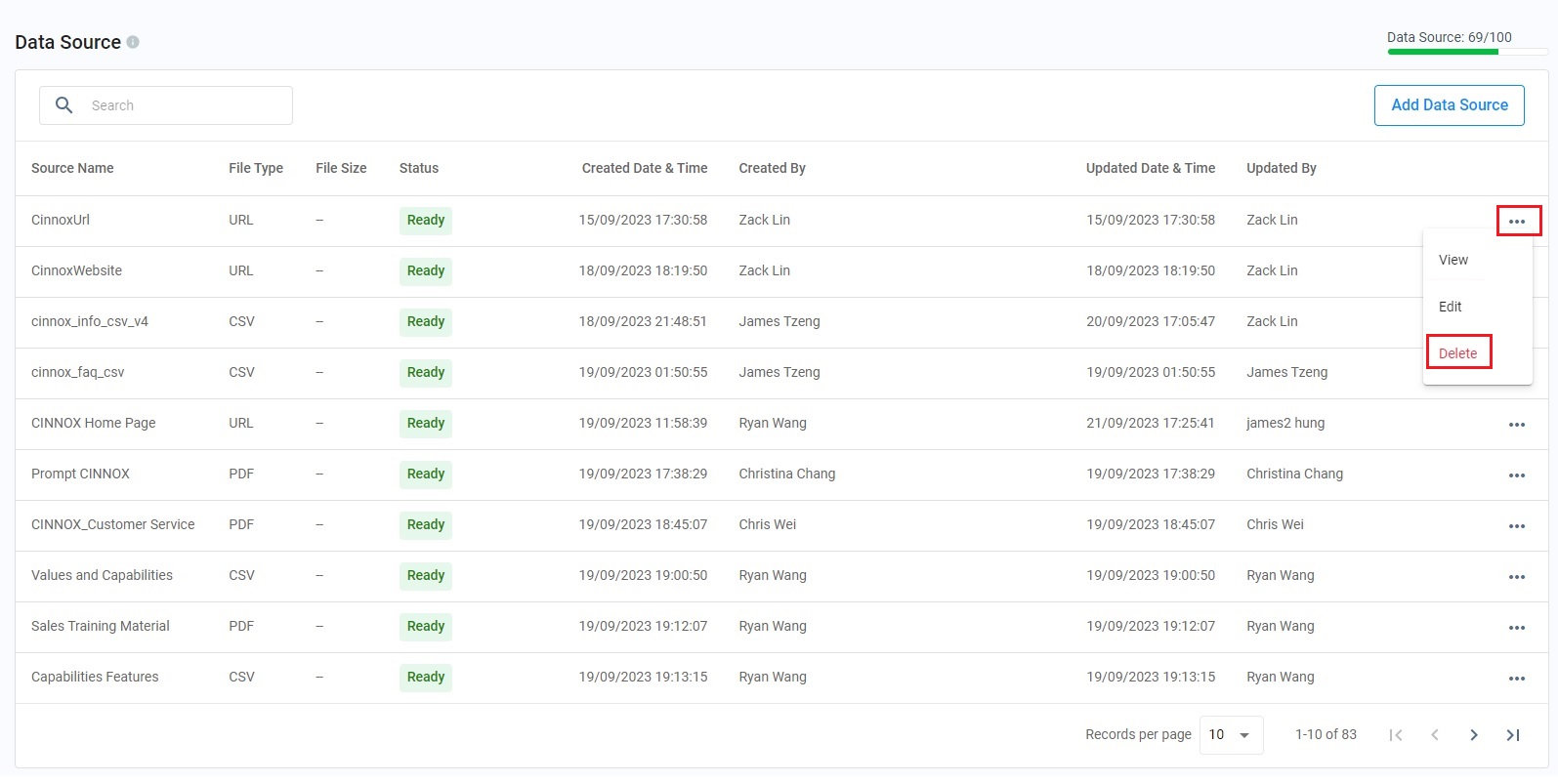Open more options for CinnoxUrl row
Screen dimensions: 1558x784
[1517, 222]
